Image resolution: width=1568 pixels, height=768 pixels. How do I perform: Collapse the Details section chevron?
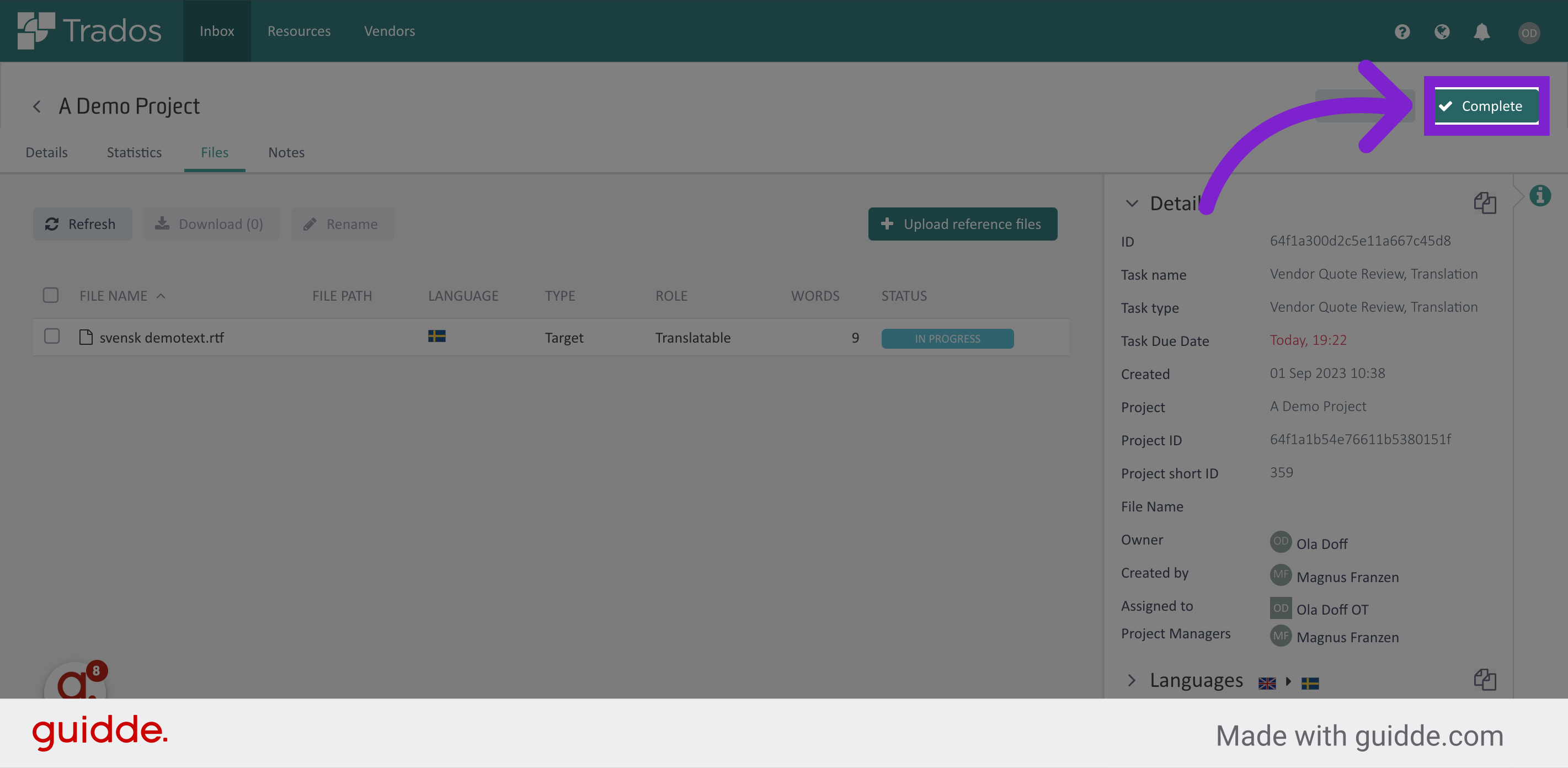[1132, 203]
